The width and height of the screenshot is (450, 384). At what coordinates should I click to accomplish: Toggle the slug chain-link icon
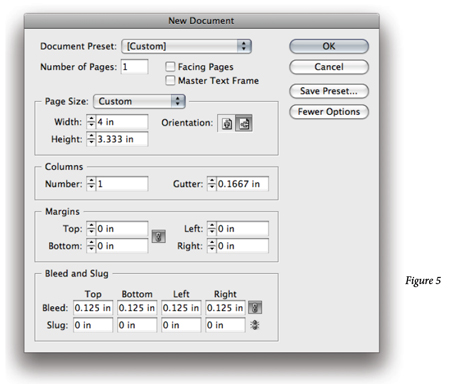tap(255, 325)
